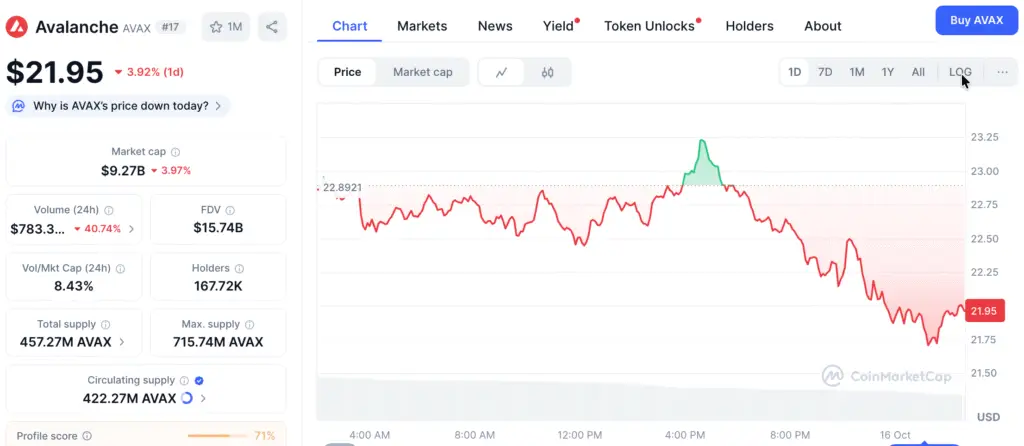Click the Avalanche logo icon
Screen dimensions: 1024x446
coord(18,27)
